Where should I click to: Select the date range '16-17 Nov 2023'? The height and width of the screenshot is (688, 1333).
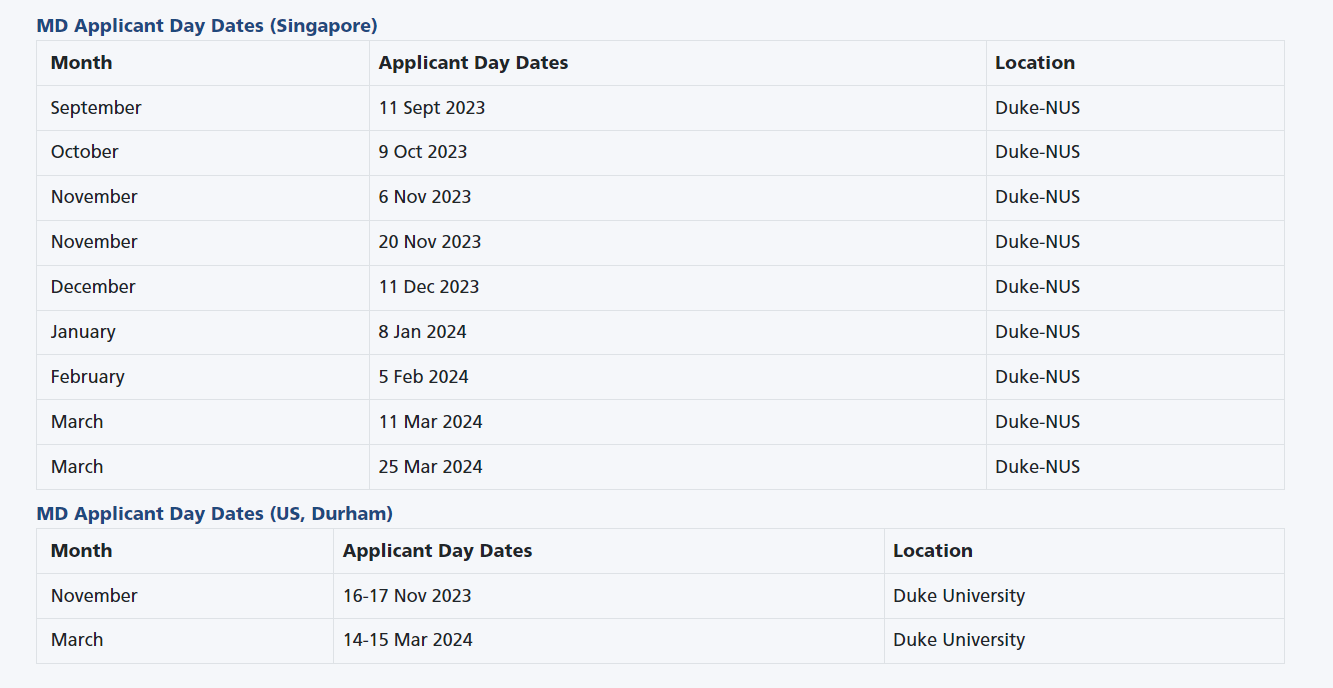pos(407,596)
